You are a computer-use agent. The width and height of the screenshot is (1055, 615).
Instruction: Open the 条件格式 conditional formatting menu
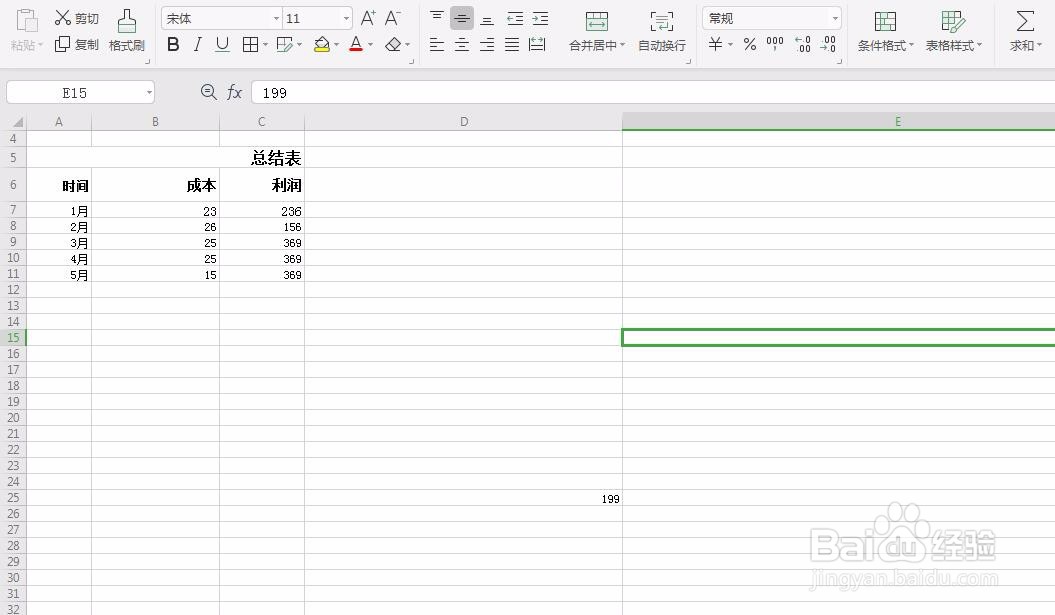pyautogui.click(x=883, y=30)
